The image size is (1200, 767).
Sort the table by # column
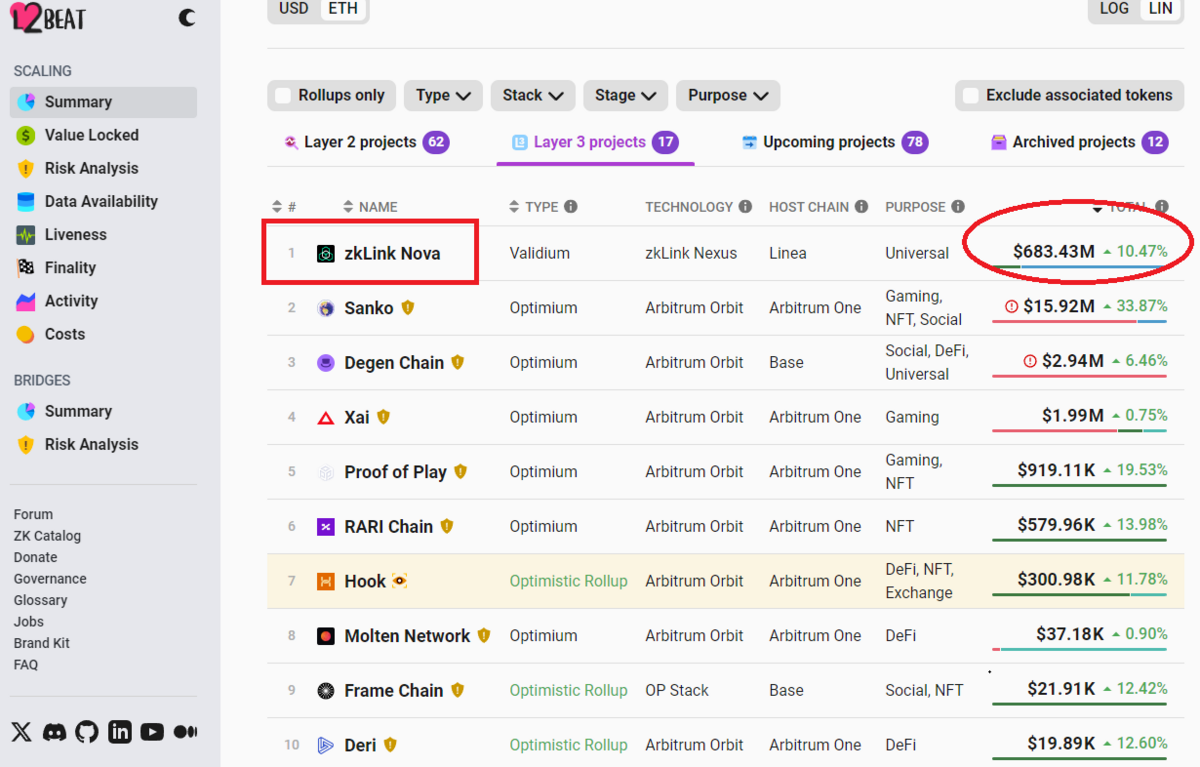click(x=285, y=207)
